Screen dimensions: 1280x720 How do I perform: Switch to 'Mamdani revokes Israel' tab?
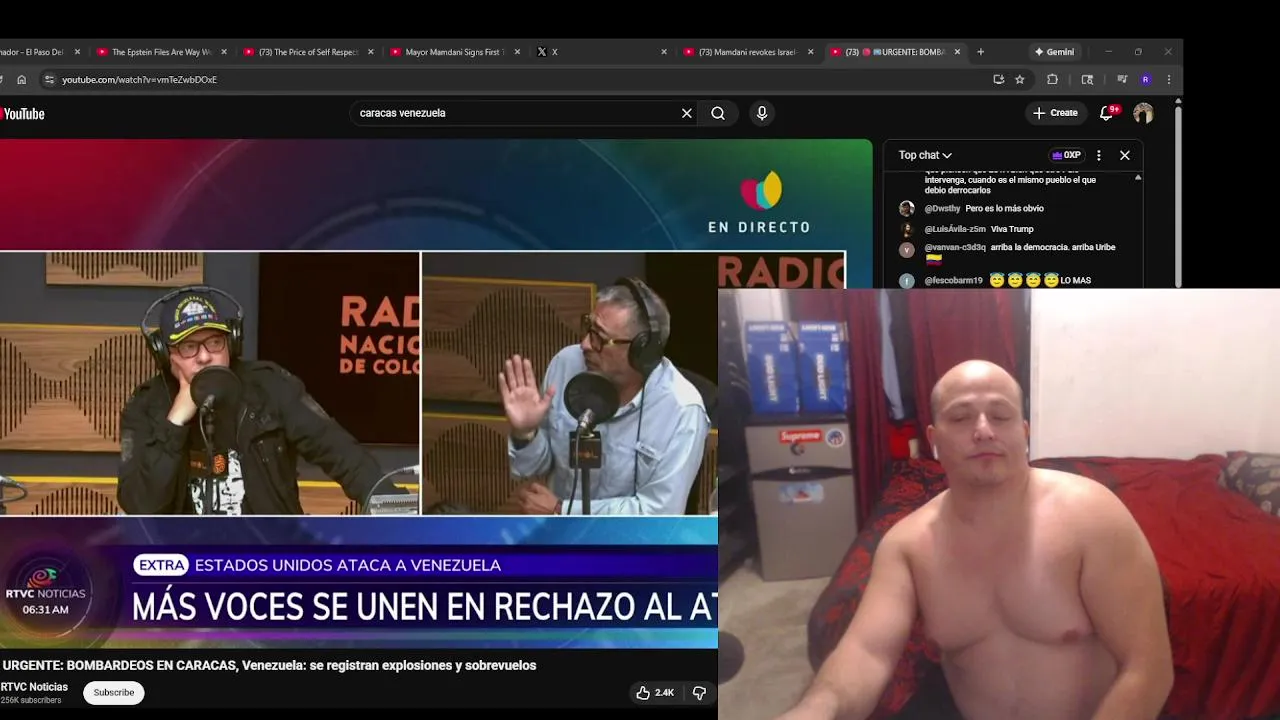pyautogui.click(x=749, y=52)
